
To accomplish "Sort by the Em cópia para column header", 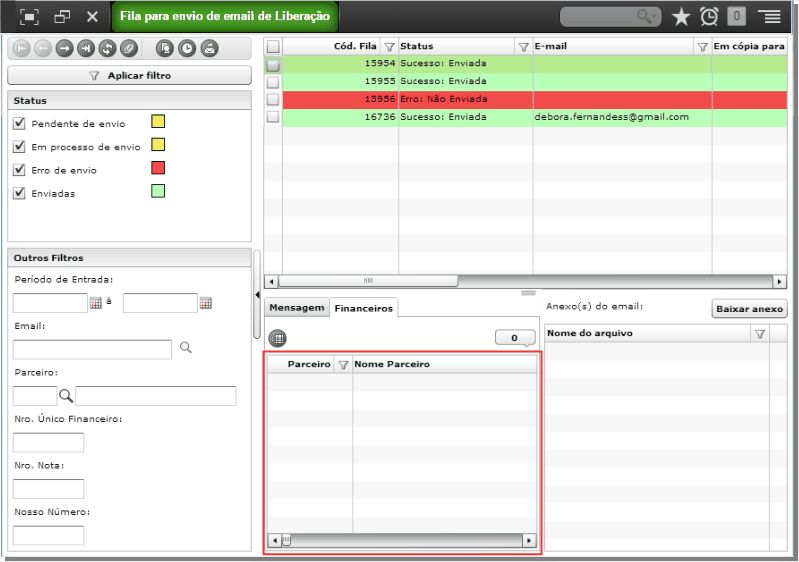I will [749, 46].
